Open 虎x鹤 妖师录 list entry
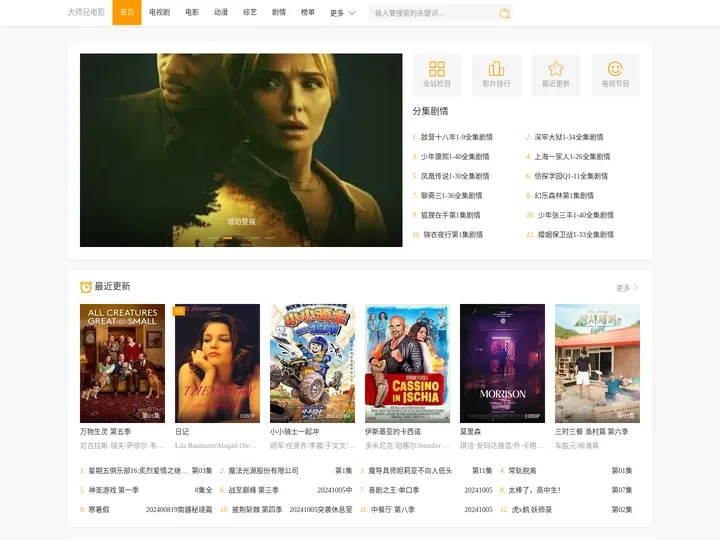This screenshot has width=720, height=540. pyautogui.click(x=566, y=510)
